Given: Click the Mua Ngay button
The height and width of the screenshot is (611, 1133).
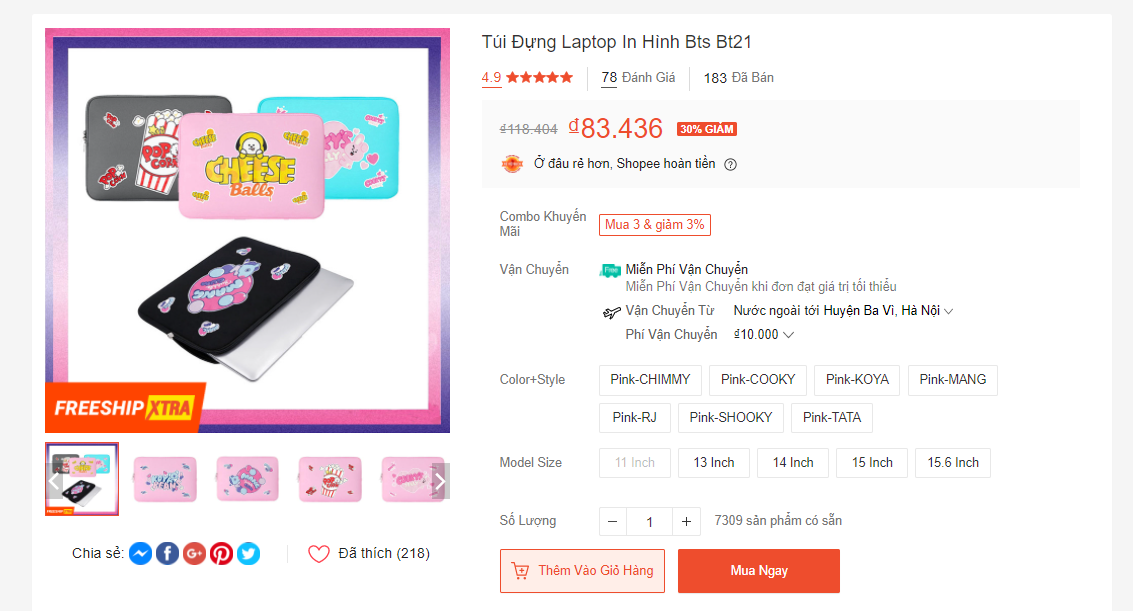Looking at the screenshot, I should (x=758, y=571).
